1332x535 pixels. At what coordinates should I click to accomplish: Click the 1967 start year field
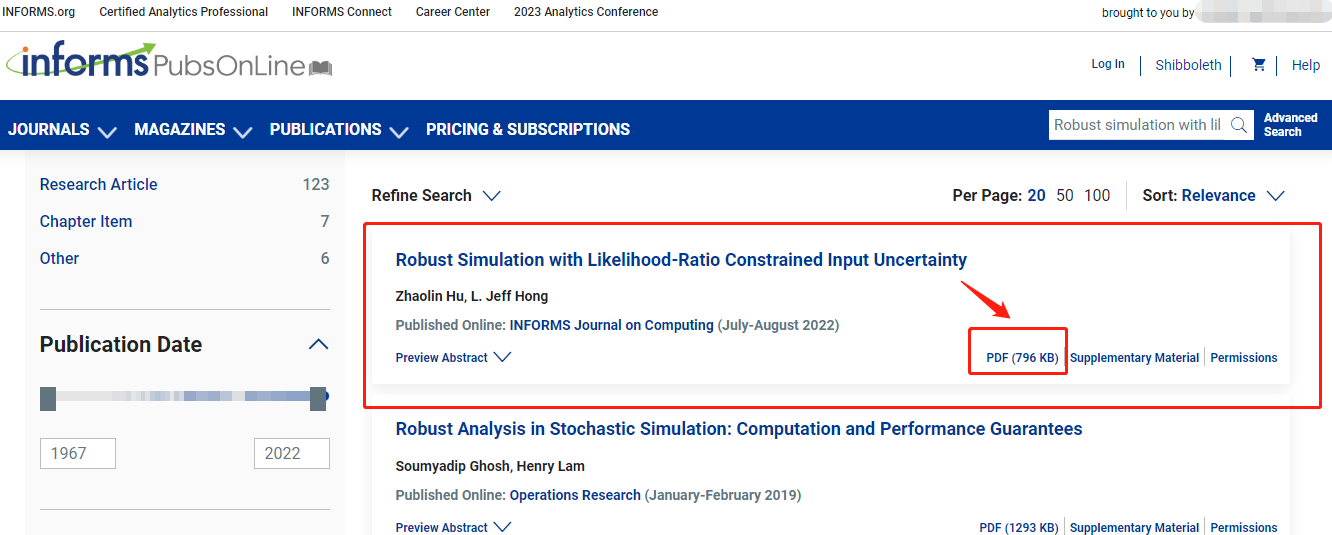tap(77, 453)
